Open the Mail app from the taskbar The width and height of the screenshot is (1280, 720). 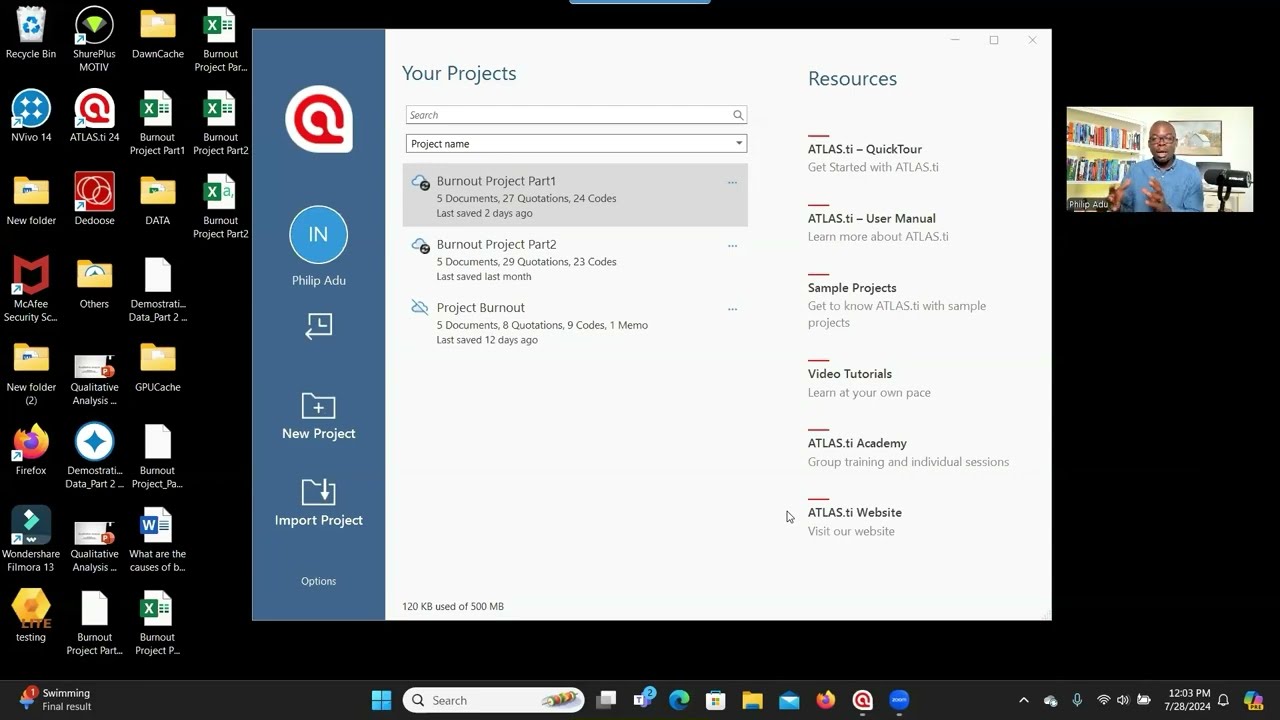[789, 700]
